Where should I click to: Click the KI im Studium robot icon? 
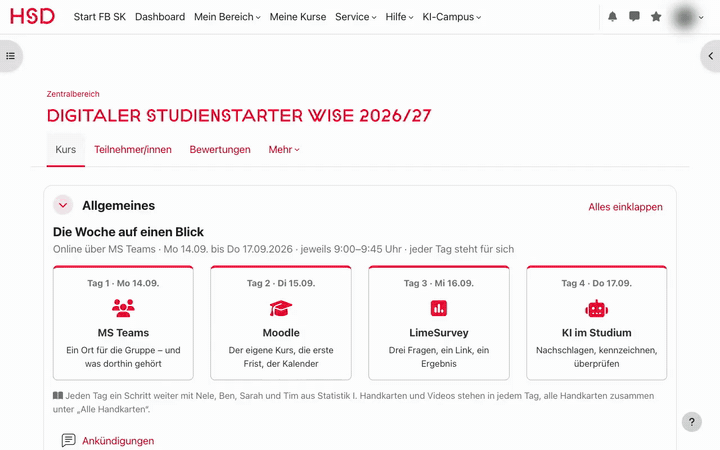click(596, 309)
